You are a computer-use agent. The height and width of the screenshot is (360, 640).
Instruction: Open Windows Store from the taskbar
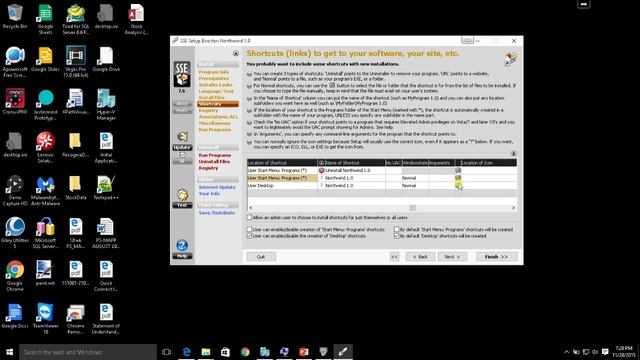226,352
